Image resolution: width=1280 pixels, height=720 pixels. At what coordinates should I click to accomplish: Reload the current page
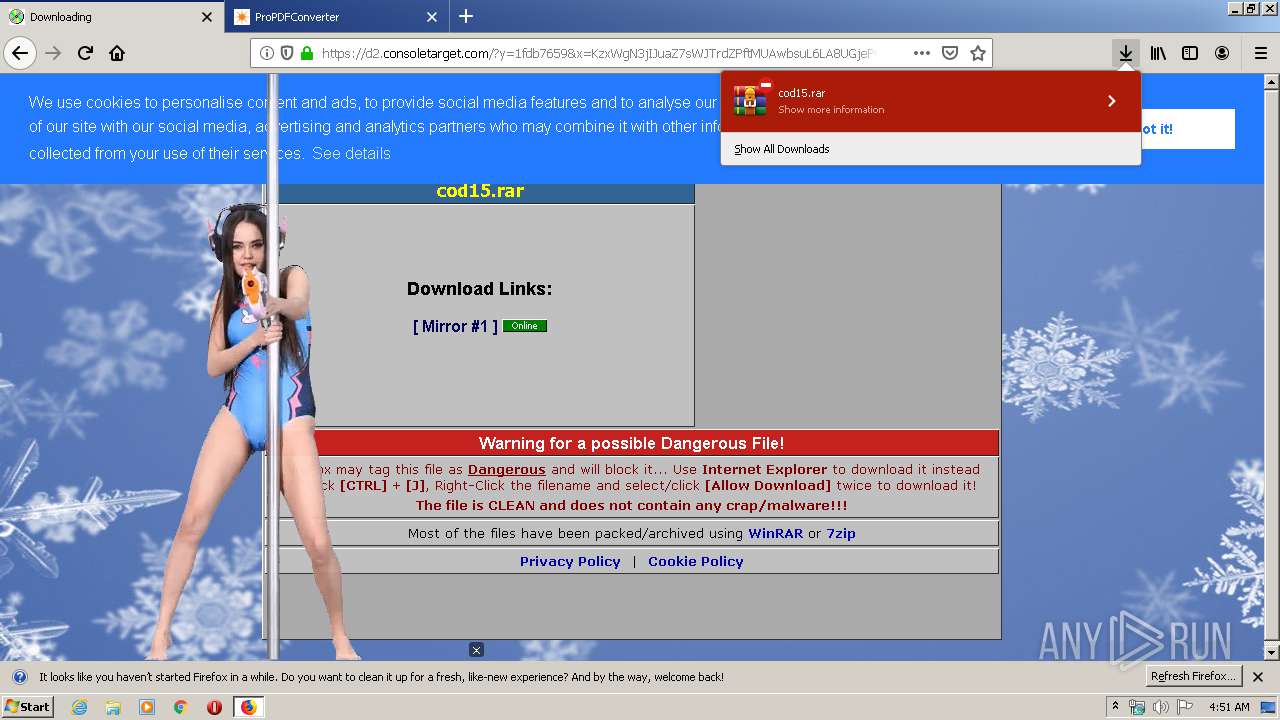(85, 53)
